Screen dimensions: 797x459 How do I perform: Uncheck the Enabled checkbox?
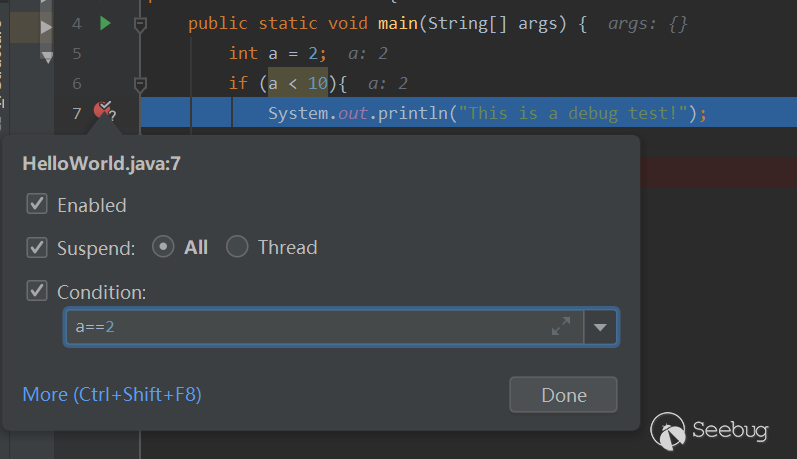[37, 204]
